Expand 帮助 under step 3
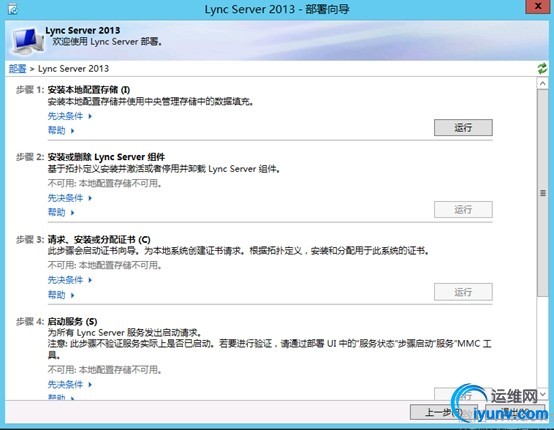Image resolution: width=554 pixels, height=430 pixels. point(61,295)
